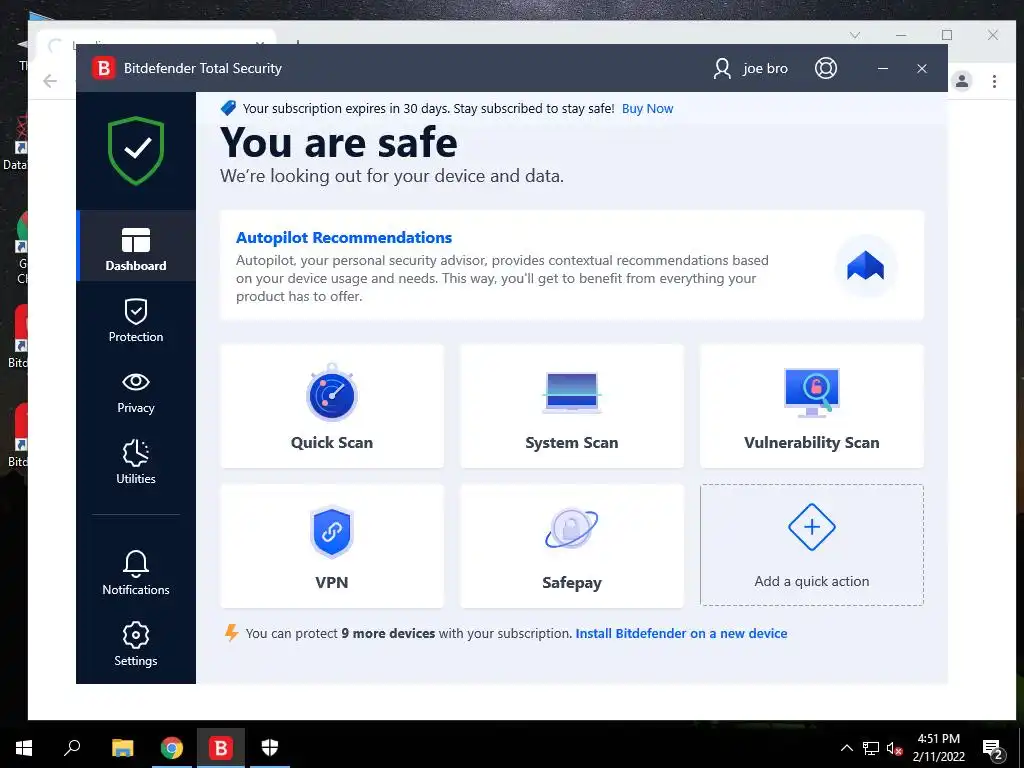
Task: Open the clock showing 4:51 PM
Action: pos(938,748)
